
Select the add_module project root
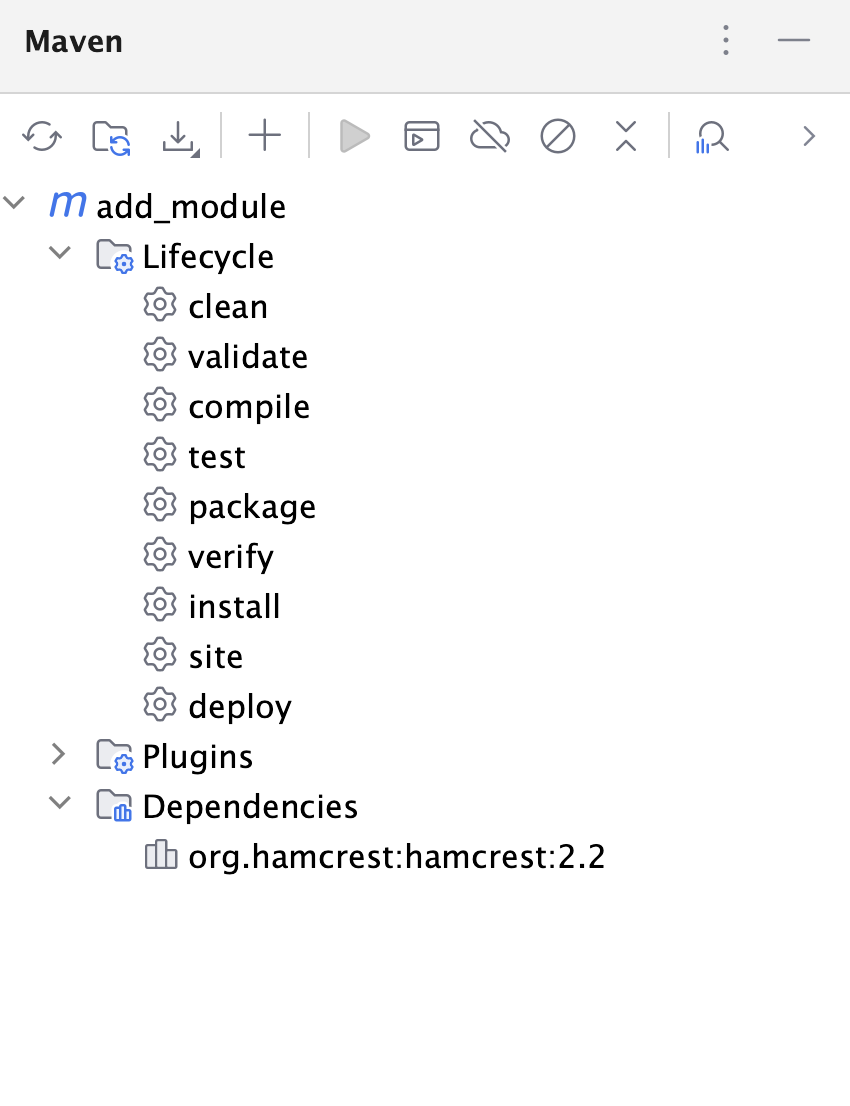pyautogui.click(x=190, y=206)
